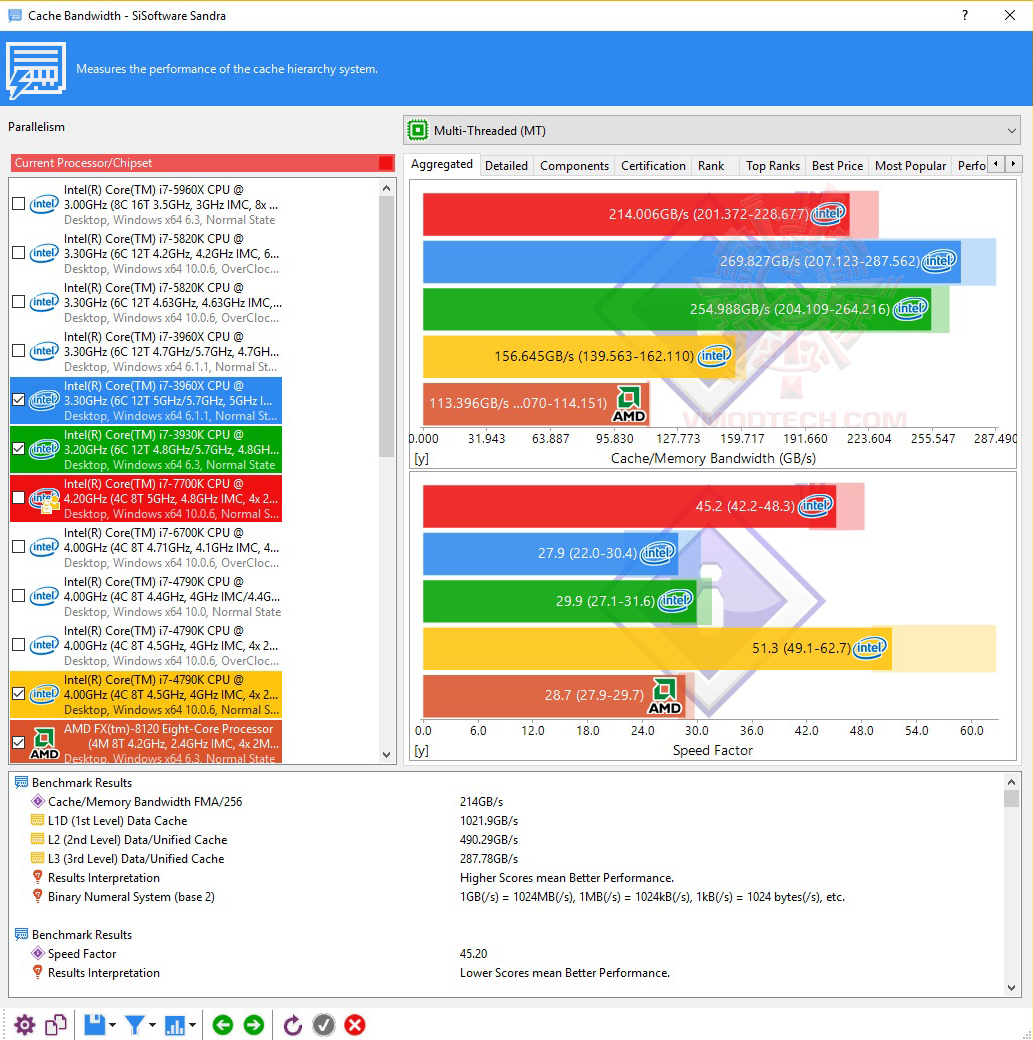The height and width of the screenshot is (1040, 1033).
Task: Click the red X cancel icon
Action: [x=355, y=1025]
